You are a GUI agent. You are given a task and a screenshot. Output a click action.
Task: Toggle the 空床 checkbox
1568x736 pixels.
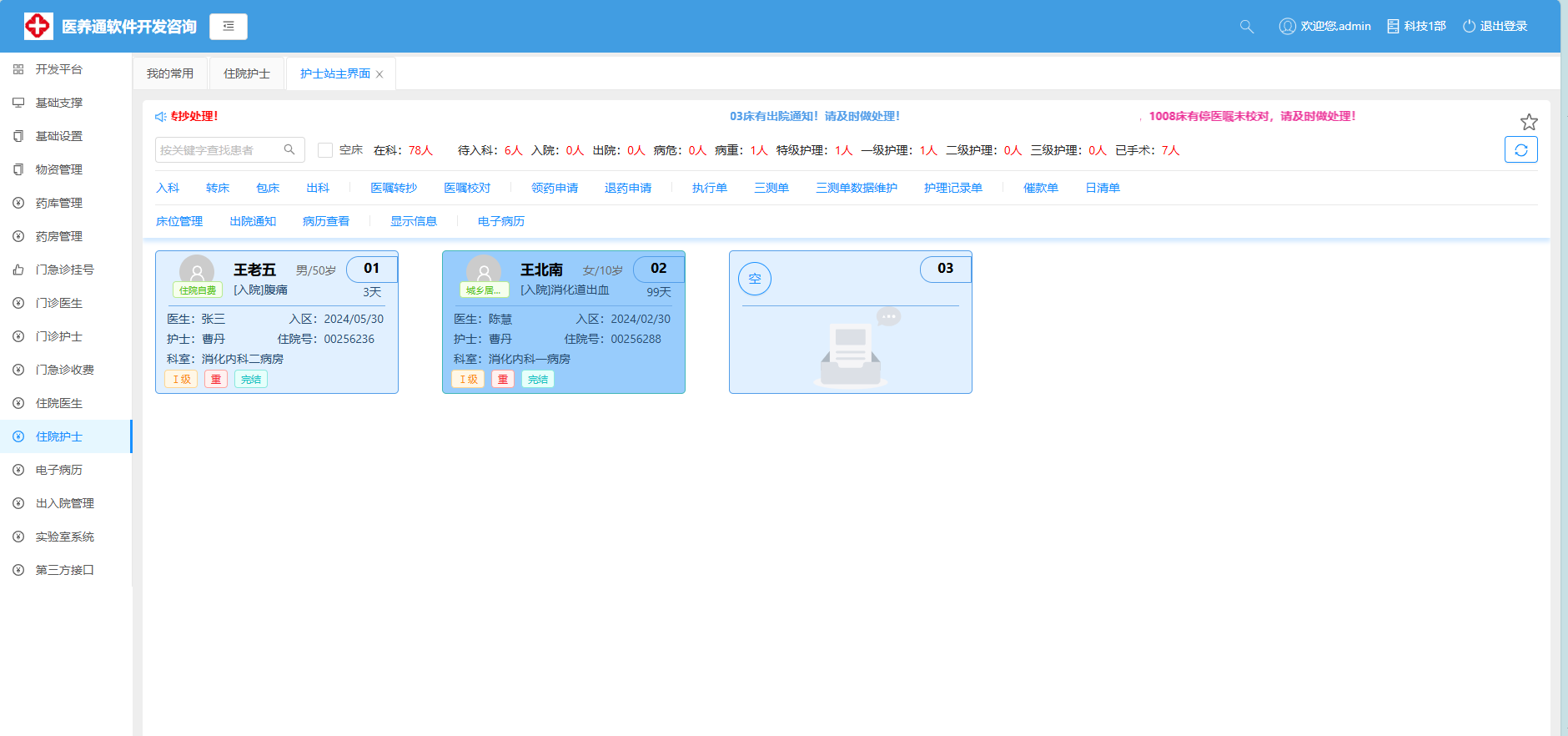(325, 150)
